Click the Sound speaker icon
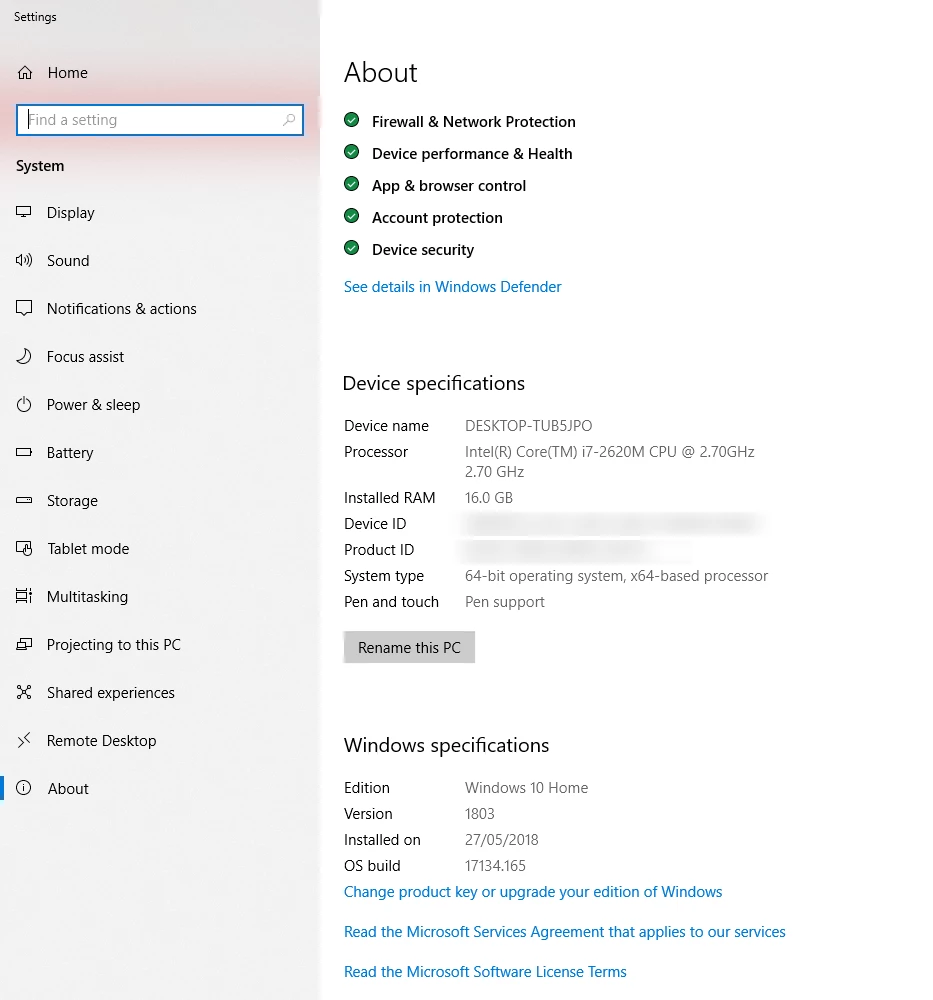This screenshot has height=1000, width=933. point(24,260)
